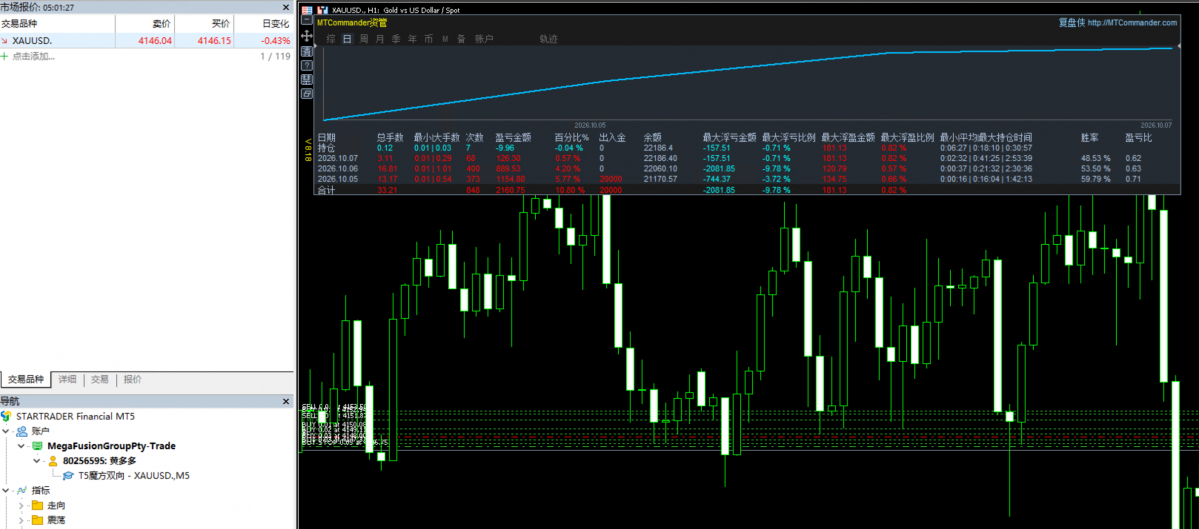Click the grid layout icon below the help icon
Viewport: 1199px width, 529px height.
click(307, 80)
